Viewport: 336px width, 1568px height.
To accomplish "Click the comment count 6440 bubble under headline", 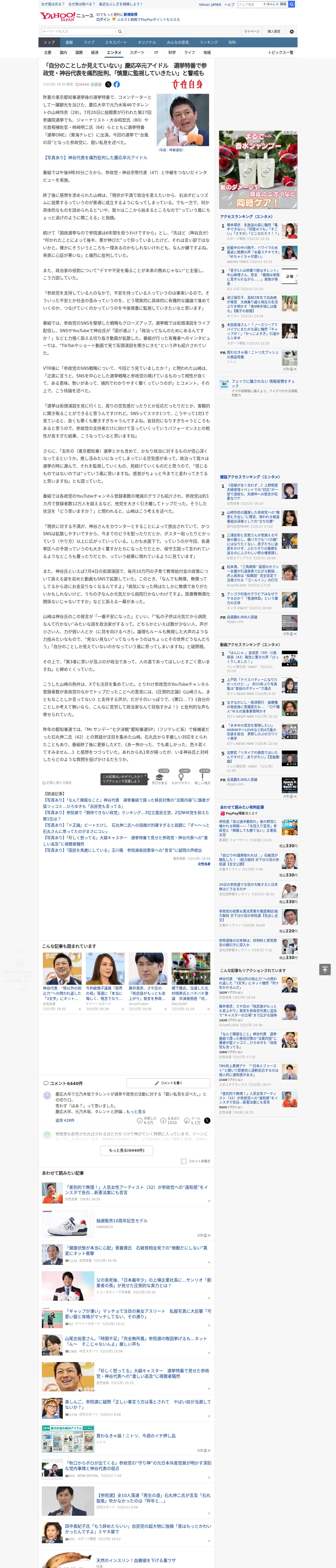I will coord(82,85).
